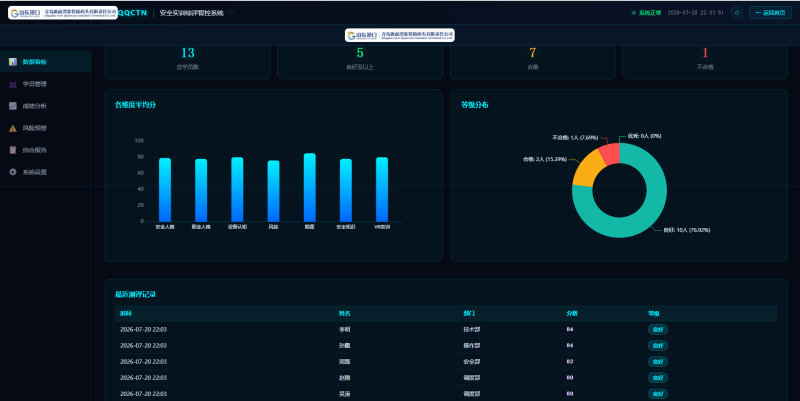This screenshot has width=800, height=401.
Task: Click the 等级 column header
Action: (654, 313)
